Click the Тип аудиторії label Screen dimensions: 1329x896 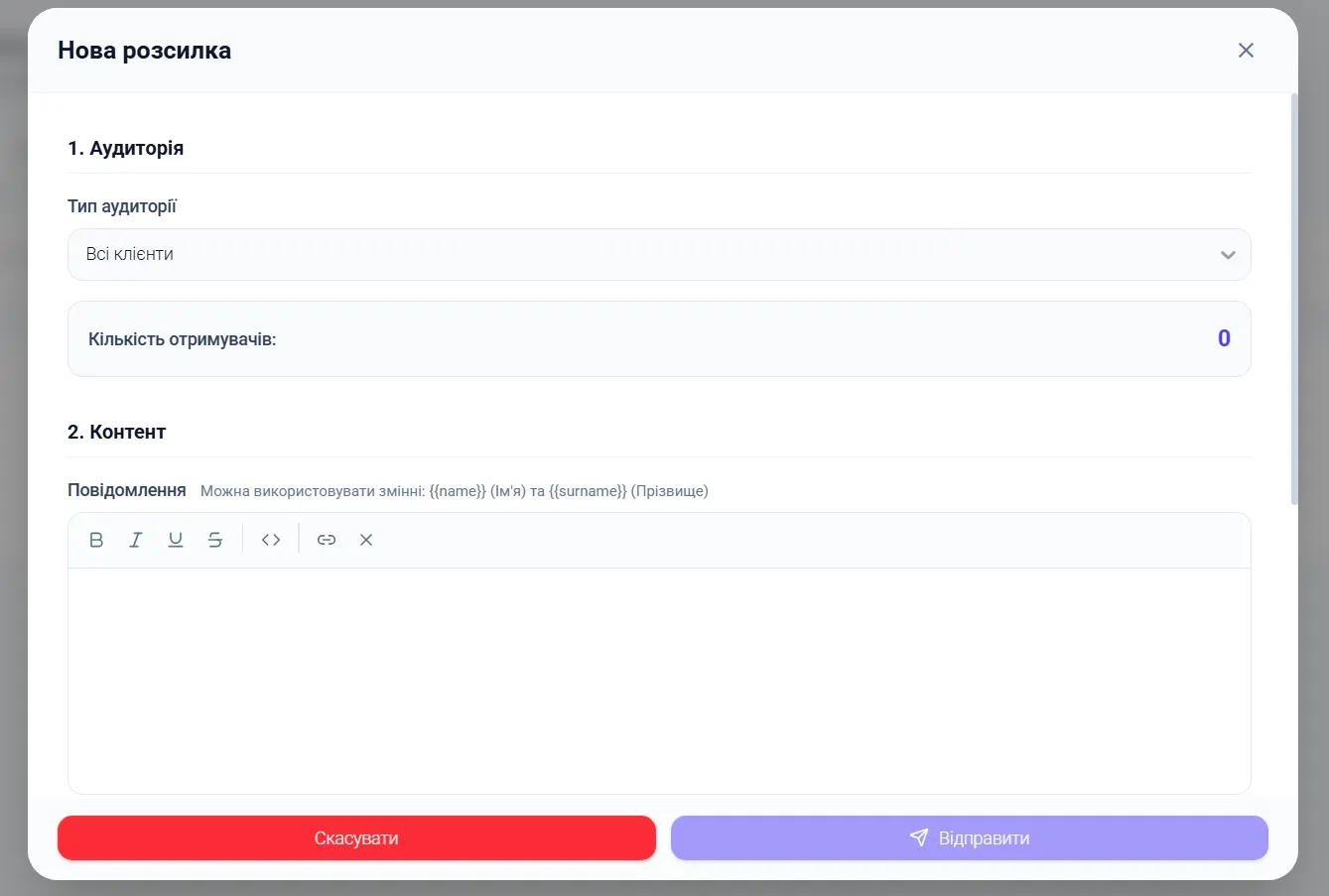coord(122,206)
